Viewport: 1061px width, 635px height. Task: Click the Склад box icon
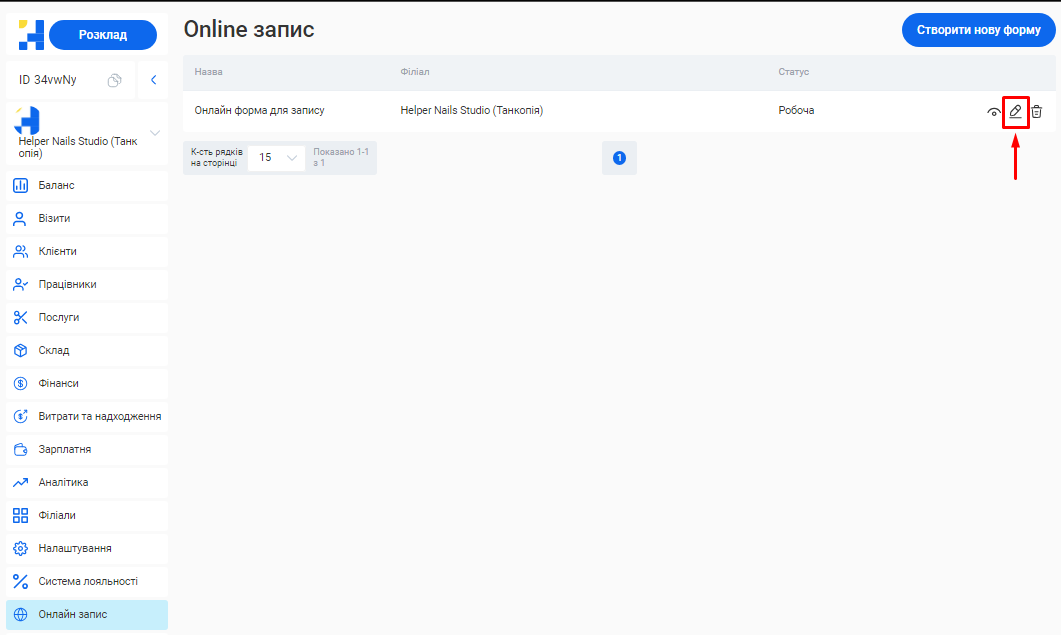click(20, 350)
